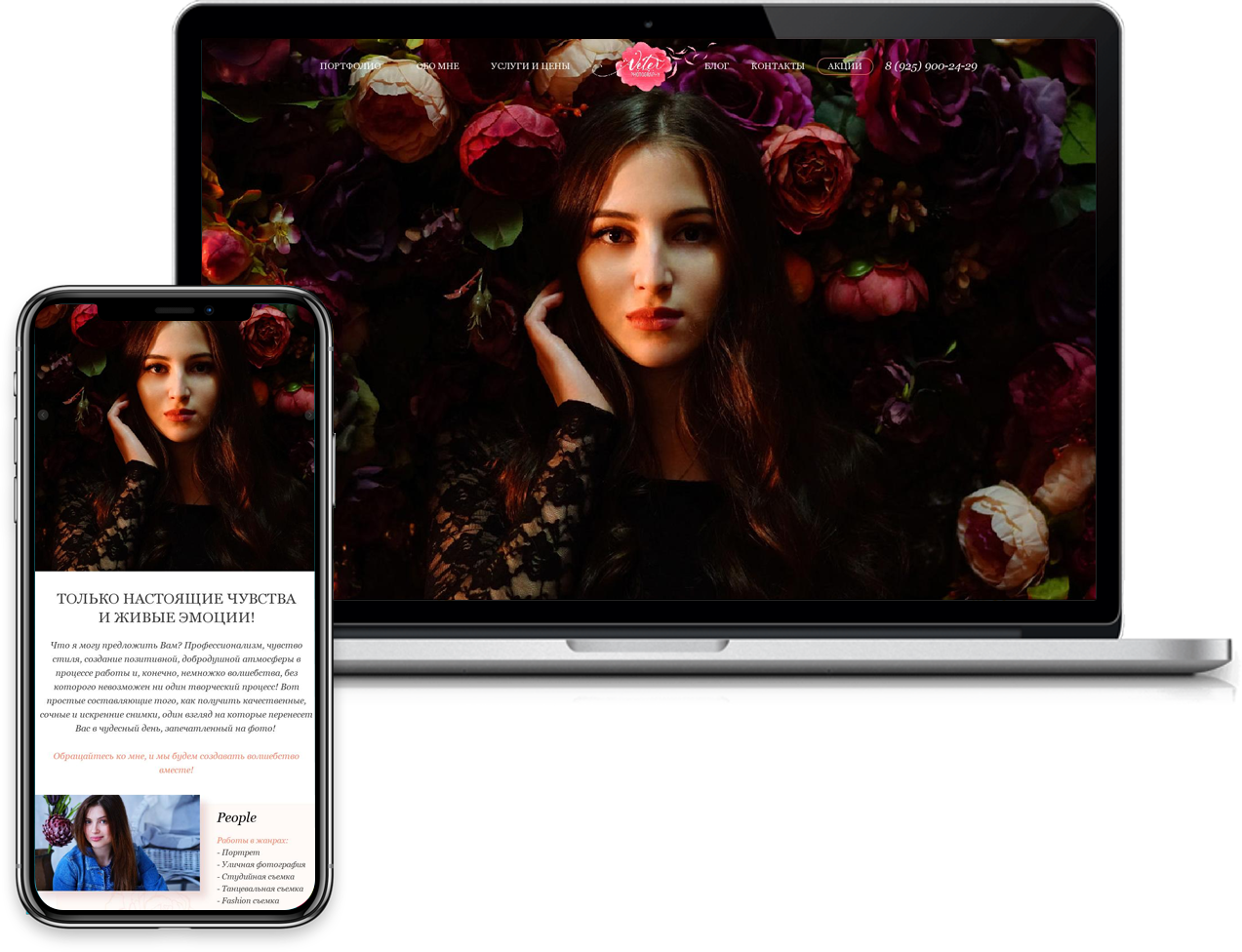Open the УСЛУГИ И ЦЕНЫ menu item
The image size is (1242, 952).
pyautogui.click(x=530, y=66)
